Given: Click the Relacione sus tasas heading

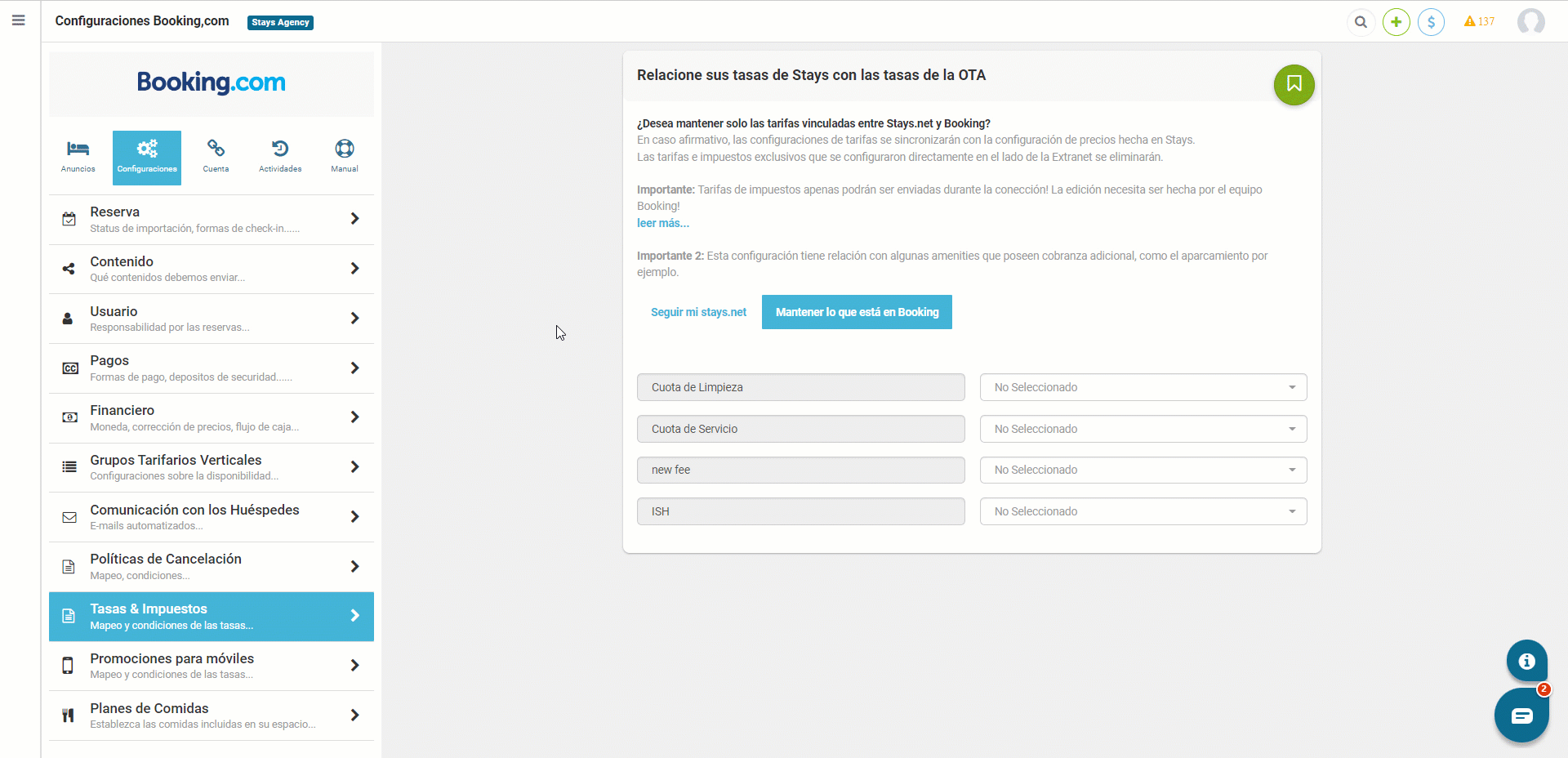Looking at the screenshot, I should pyautogui.click(x=811, y=75).
